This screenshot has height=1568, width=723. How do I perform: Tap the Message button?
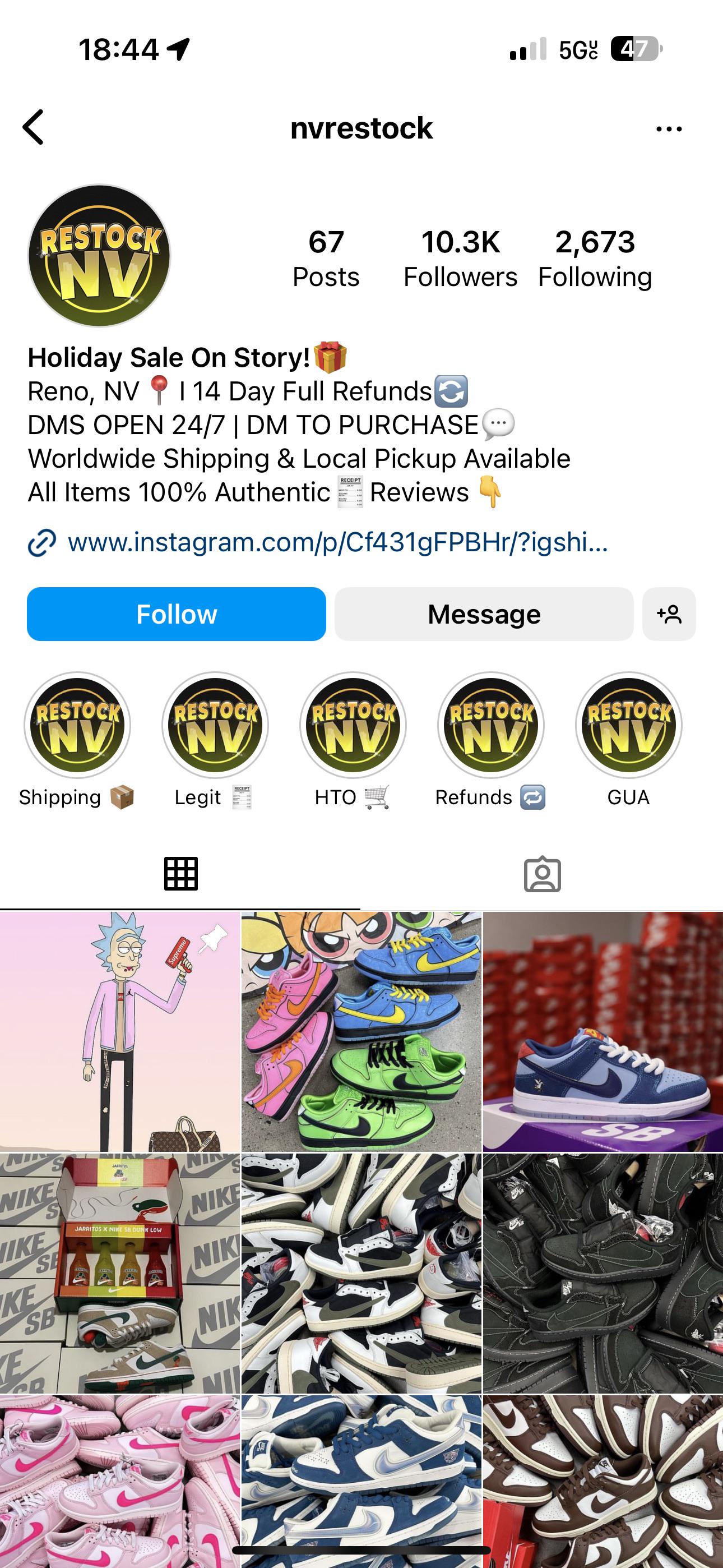(484, 614)
